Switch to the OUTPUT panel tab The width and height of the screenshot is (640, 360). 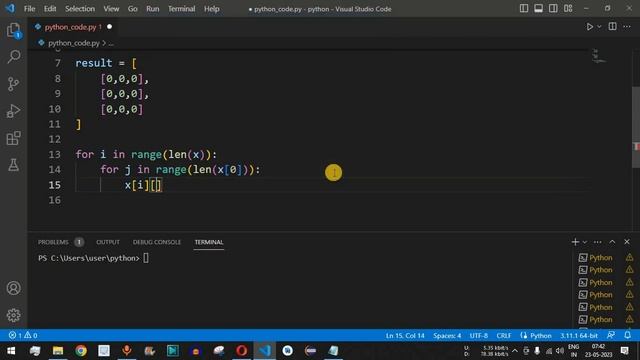tap(108, 242)
